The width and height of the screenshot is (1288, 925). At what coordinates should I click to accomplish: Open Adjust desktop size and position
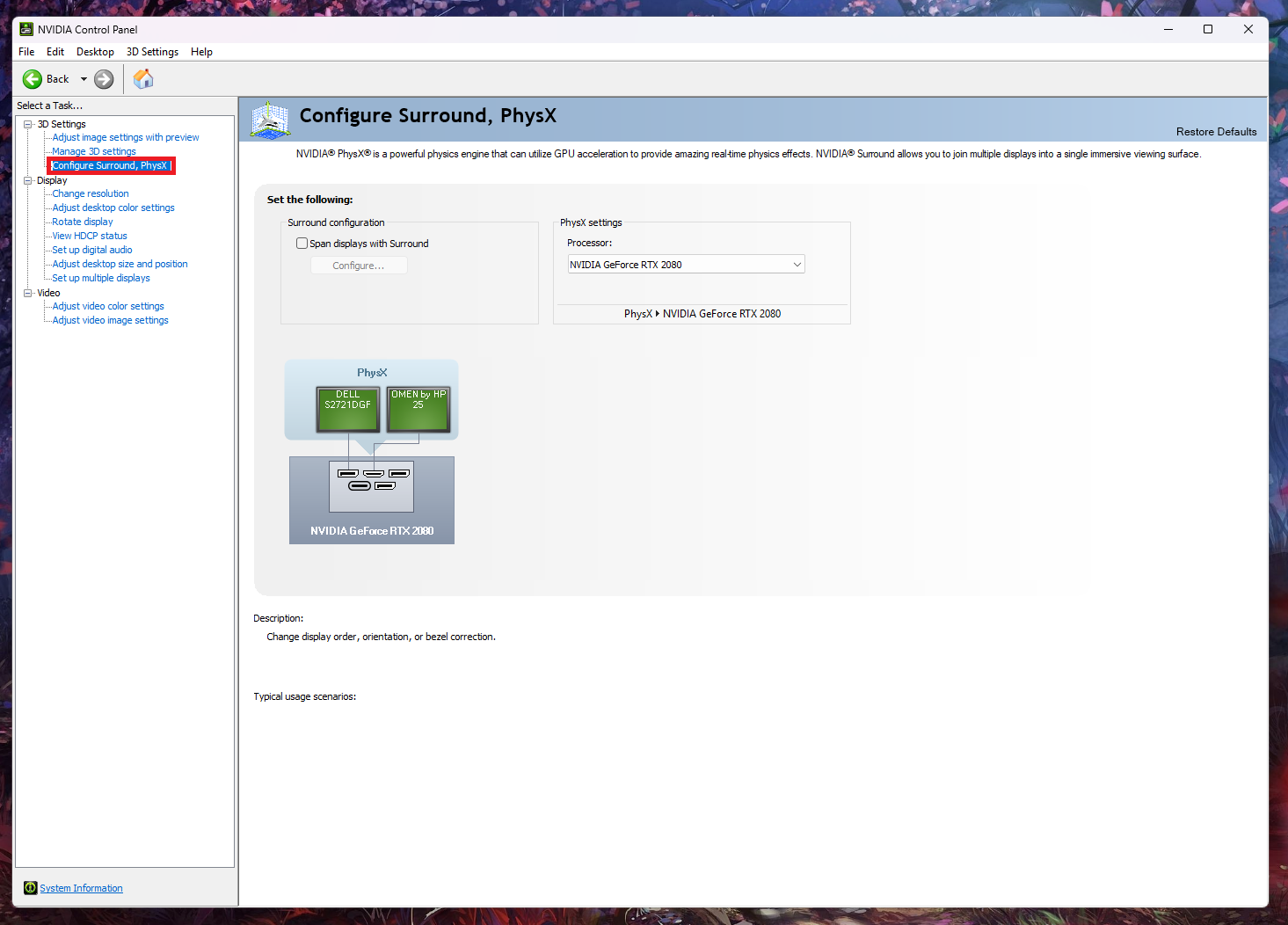click(x=120, y=264)
